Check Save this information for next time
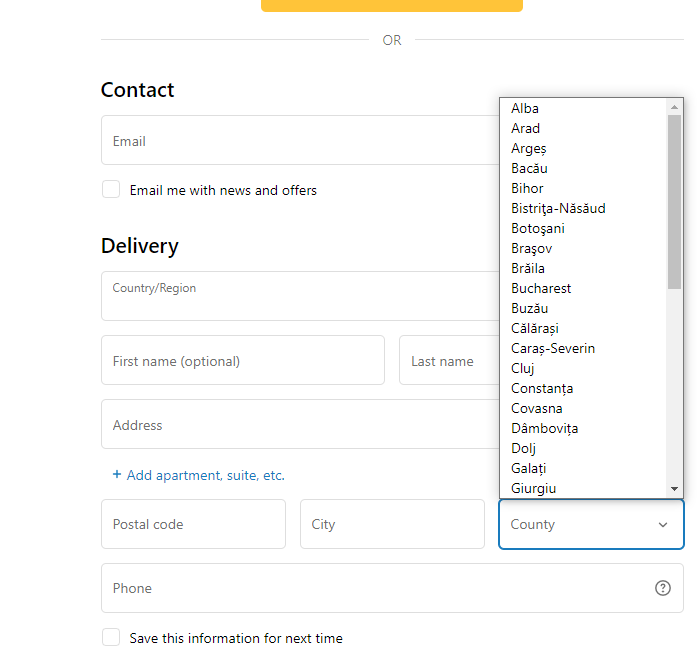The image size is (699, 662). tap(111, 637)
